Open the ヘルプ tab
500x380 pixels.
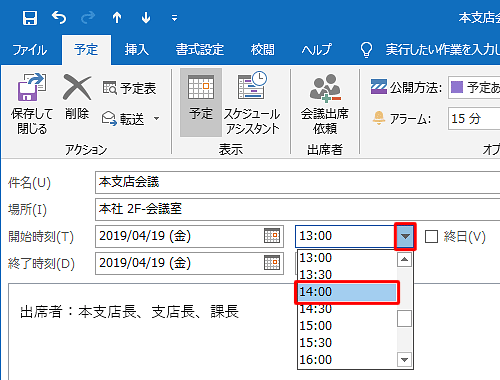point(317,50)
